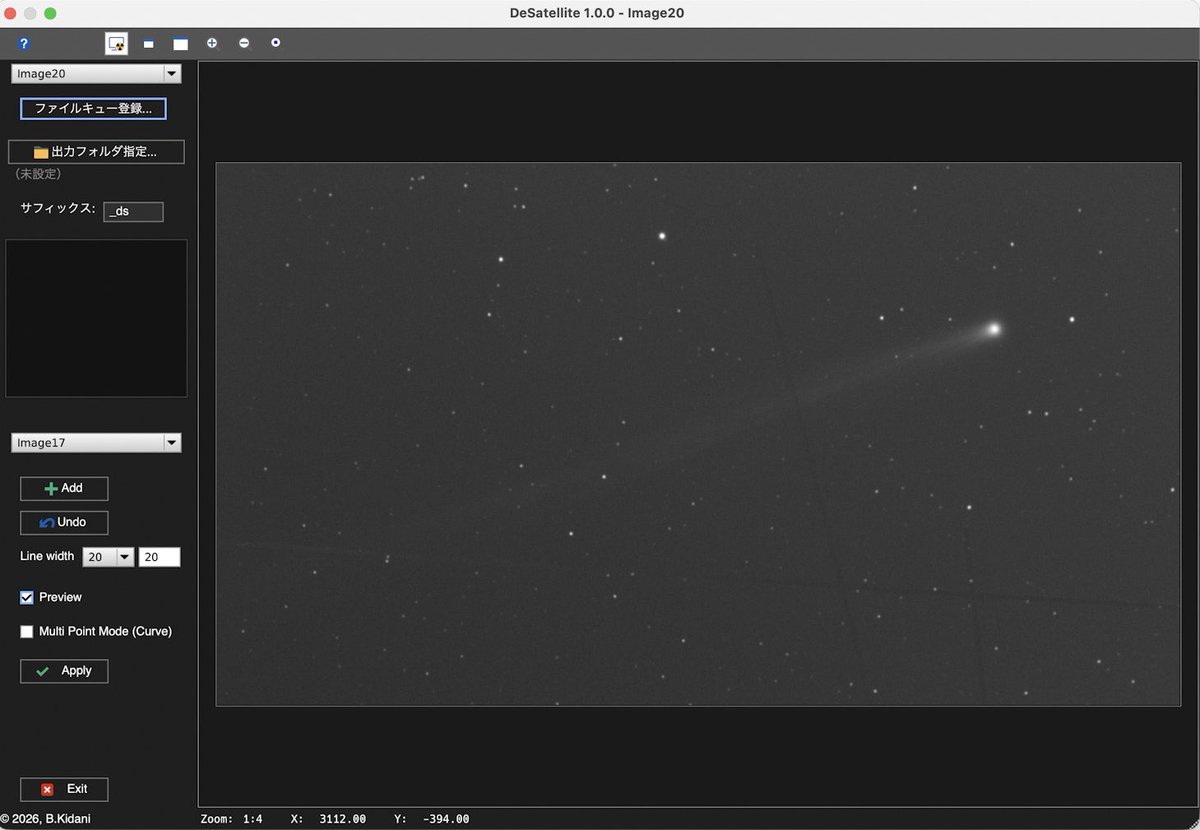Click the zoom out magnifier icon

click(x=244, y=43)
